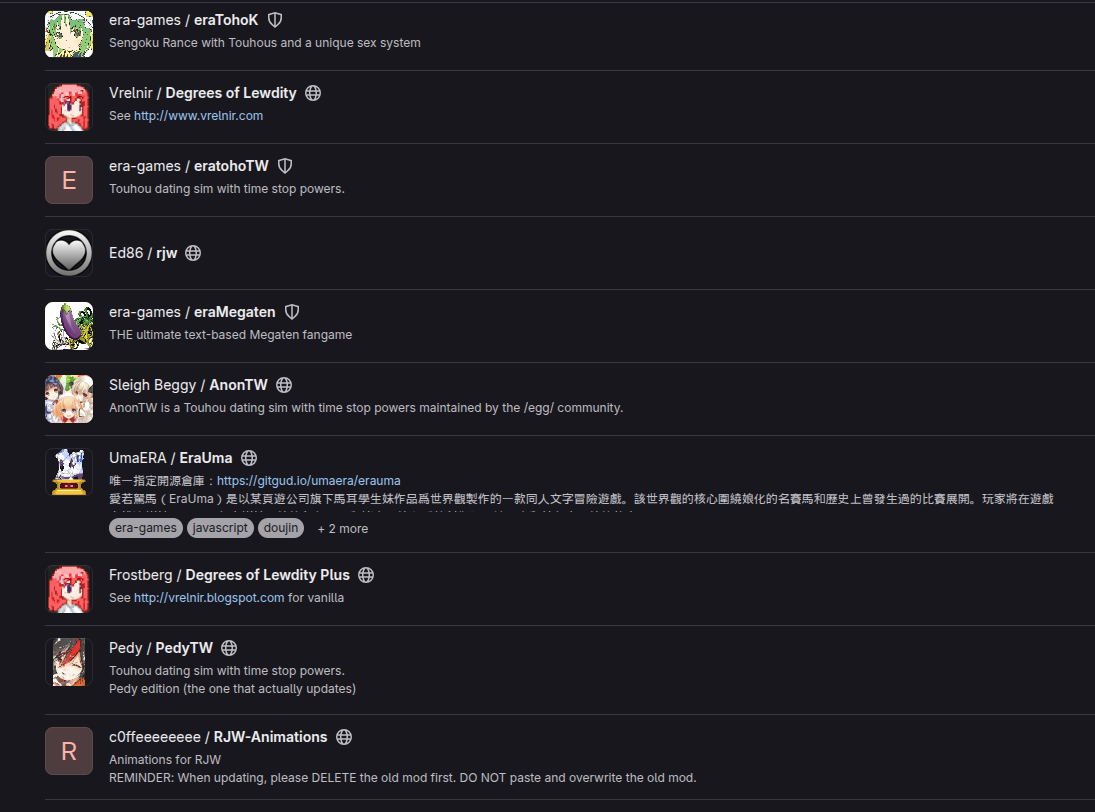Click the globe icon beside AnonTW

(284, 385)
